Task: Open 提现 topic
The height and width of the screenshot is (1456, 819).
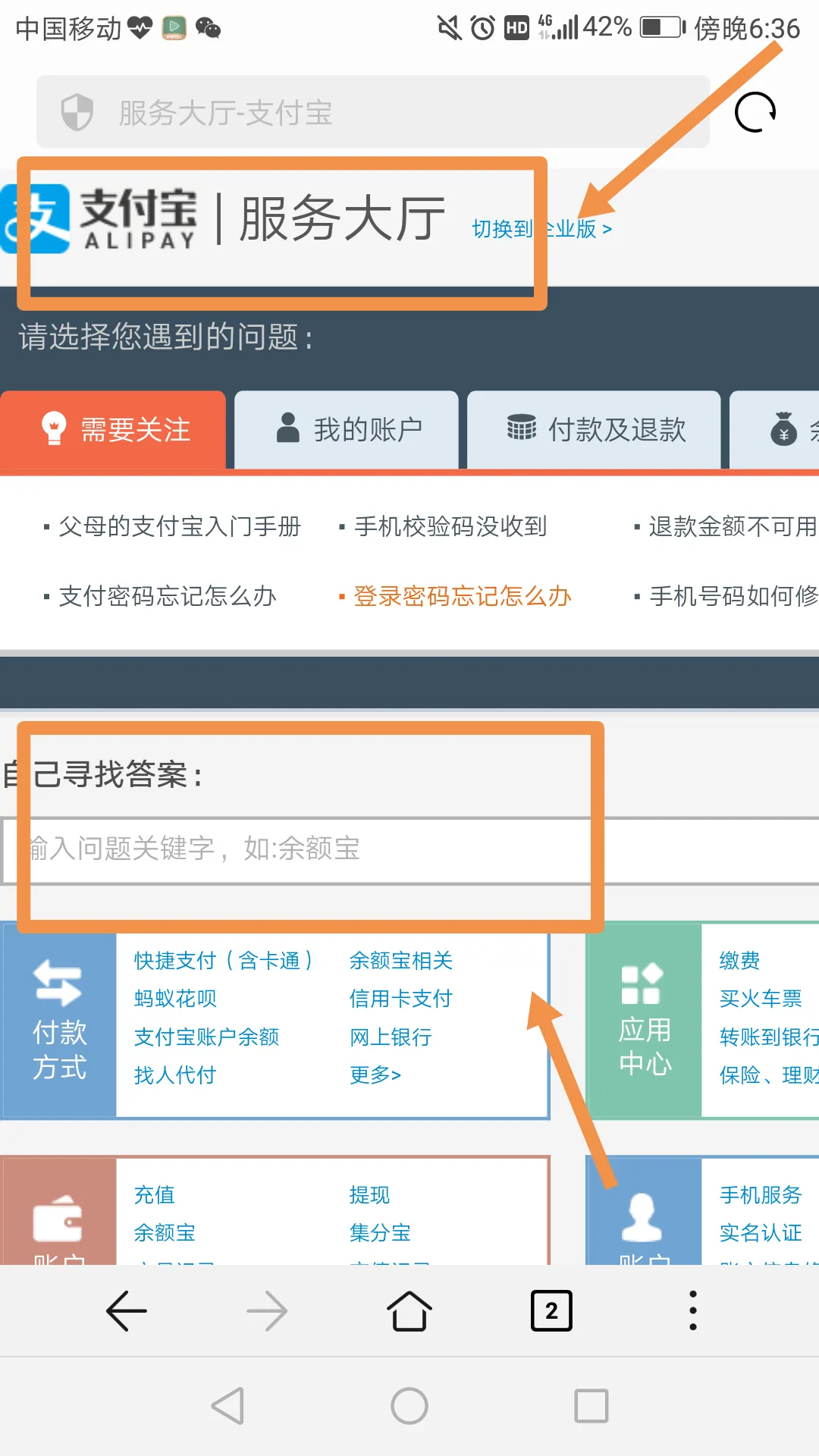Action: coord(370,1195)
